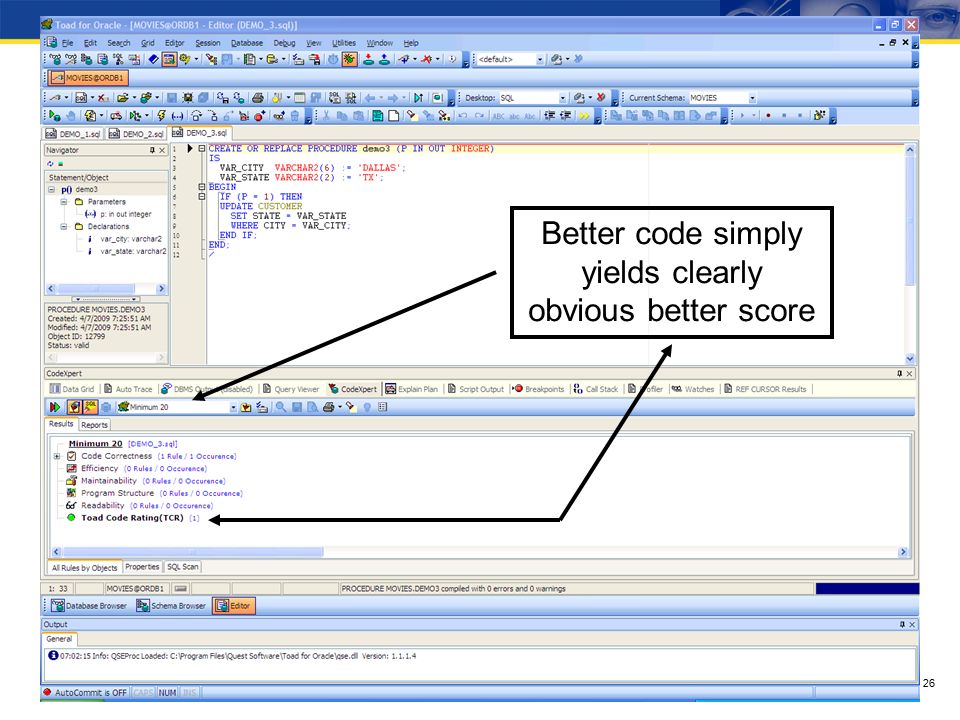This screenshot has width=960, height=720.
Task: Switch to the SQL Scan tab
Action: point(182,567)
